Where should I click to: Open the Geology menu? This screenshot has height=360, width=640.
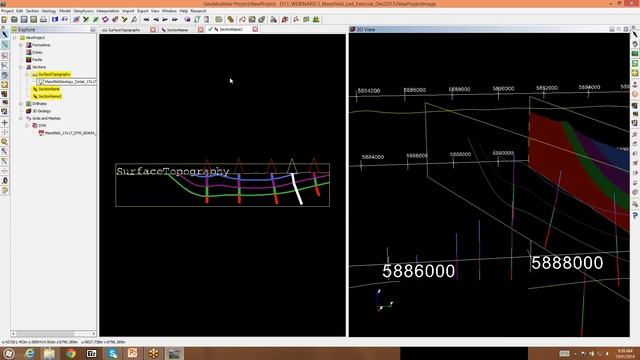tap(49, 11)
